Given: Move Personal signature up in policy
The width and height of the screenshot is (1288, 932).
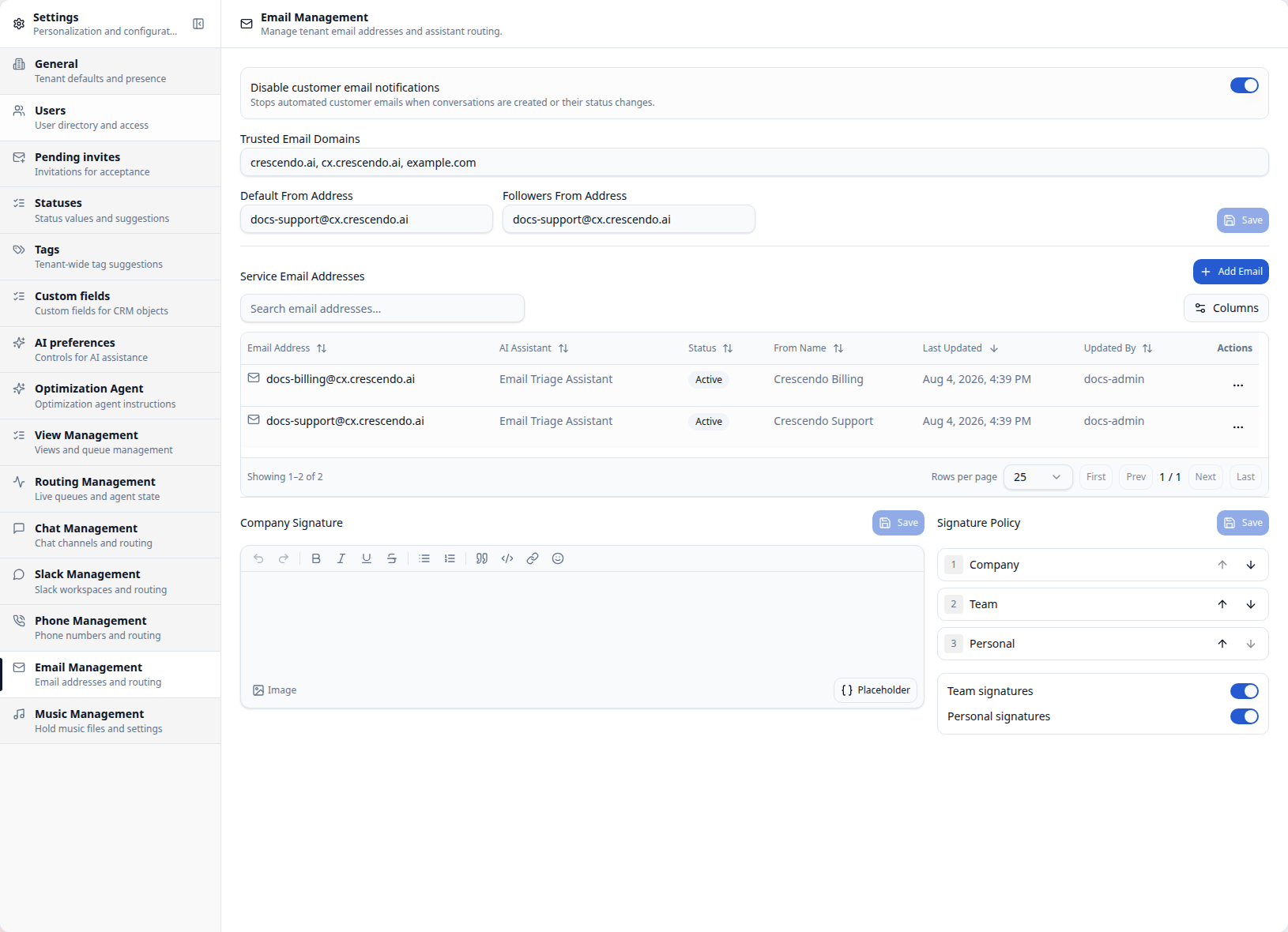Looking at the screenshot, I should [x=1222, y=644].
